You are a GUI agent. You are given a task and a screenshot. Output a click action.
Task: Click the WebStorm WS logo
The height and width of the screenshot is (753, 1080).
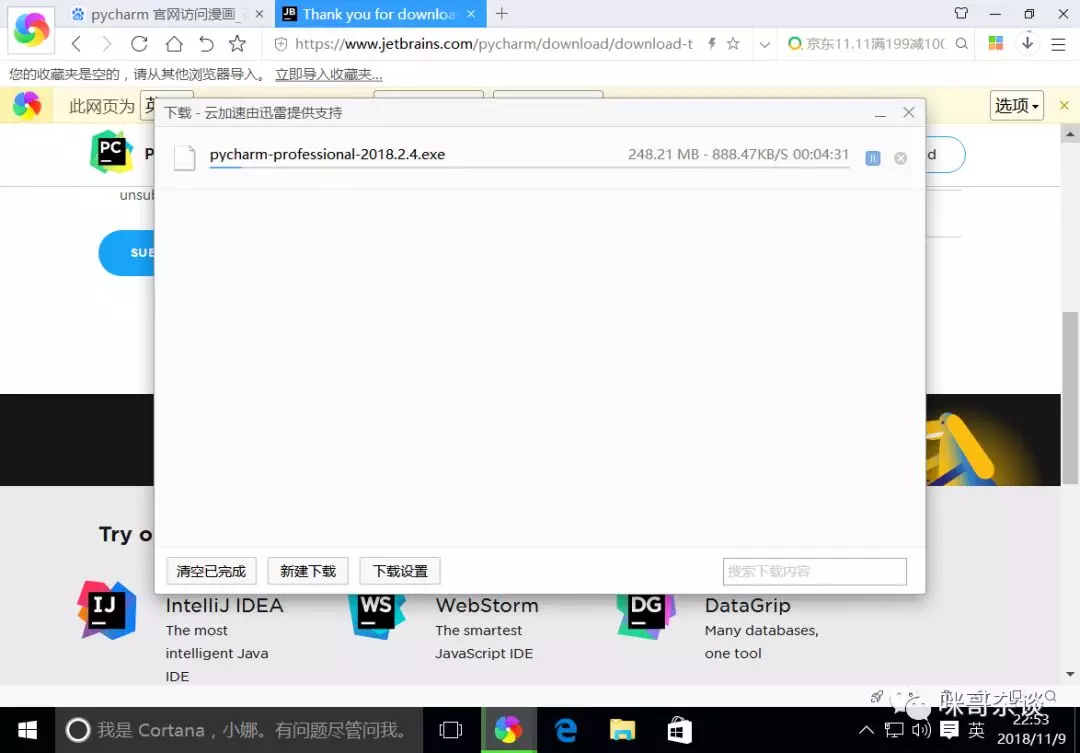click(377, 615)
